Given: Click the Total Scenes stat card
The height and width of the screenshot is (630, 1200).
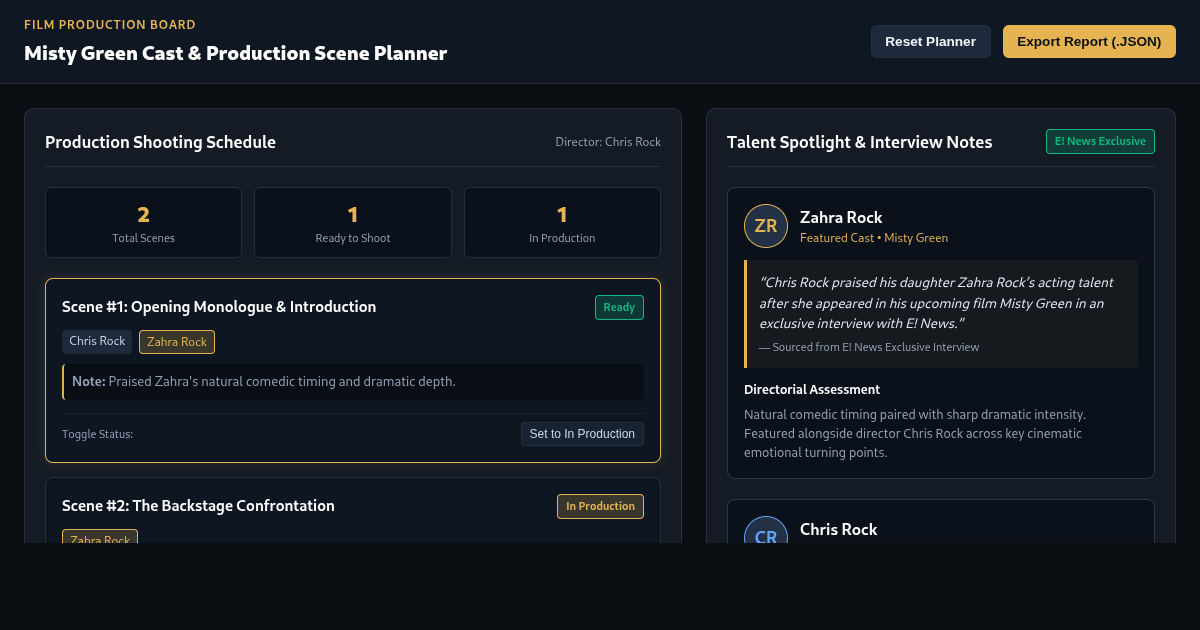Looking at the screenshot, I should pyautogui.click(x=143, y=223).
